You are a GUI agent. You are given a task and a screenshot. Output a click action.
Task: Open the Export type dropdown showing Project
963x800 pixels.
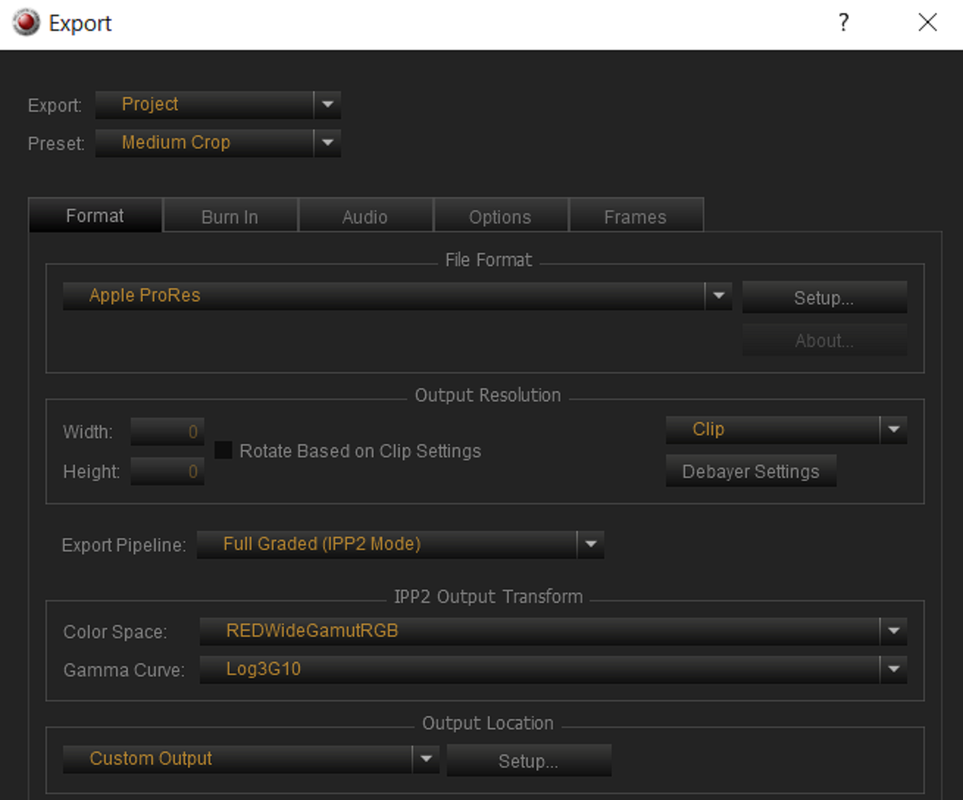point(218,105)
